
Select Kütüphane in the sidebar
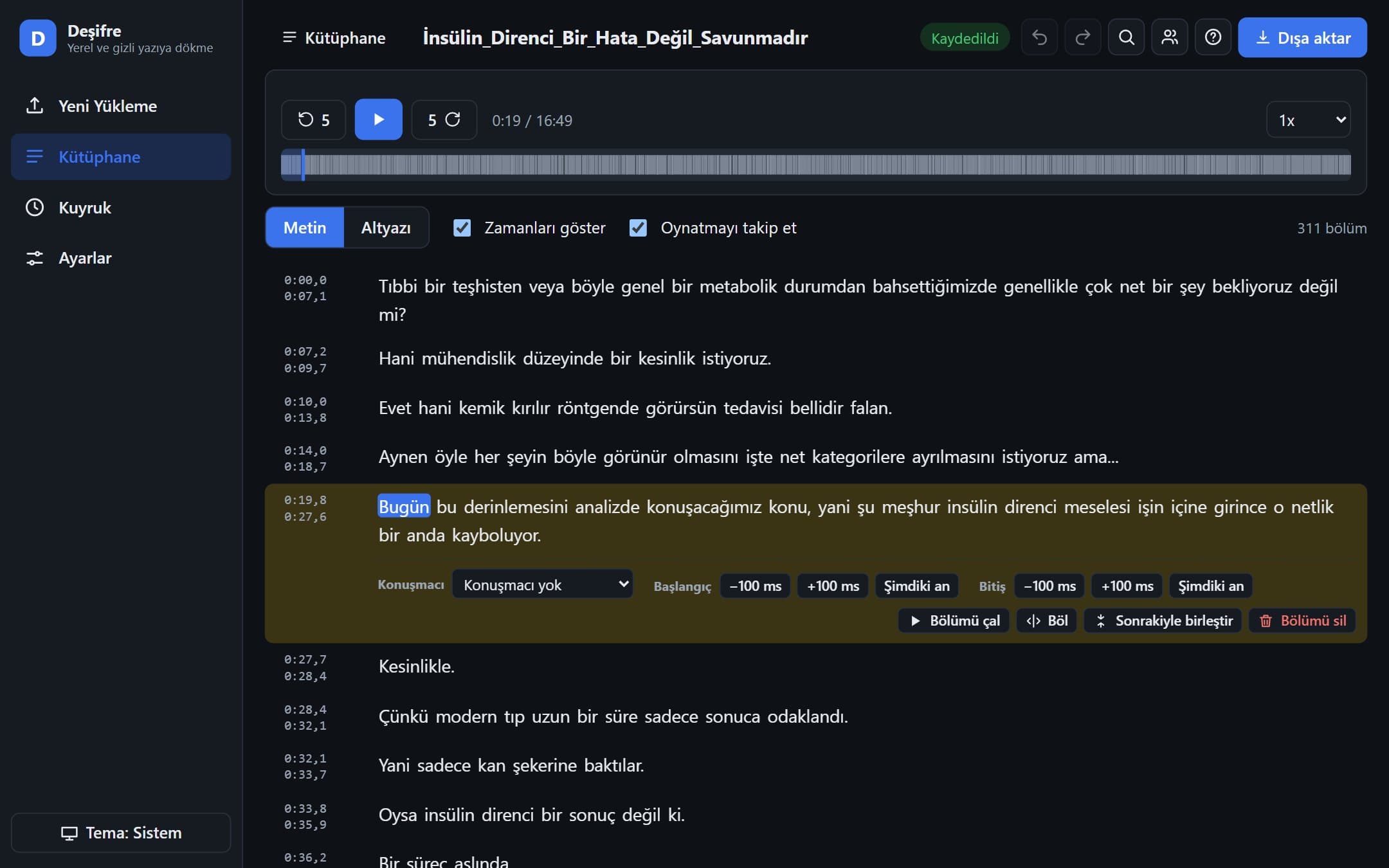point(121,157)
